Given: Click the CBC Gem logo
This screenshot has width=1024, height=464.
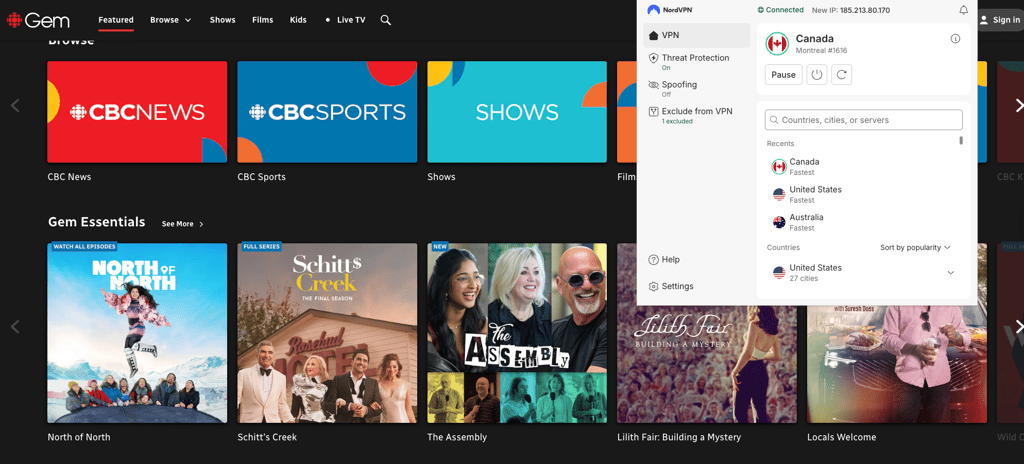Looking at the screenshot, I should point(38,20).
